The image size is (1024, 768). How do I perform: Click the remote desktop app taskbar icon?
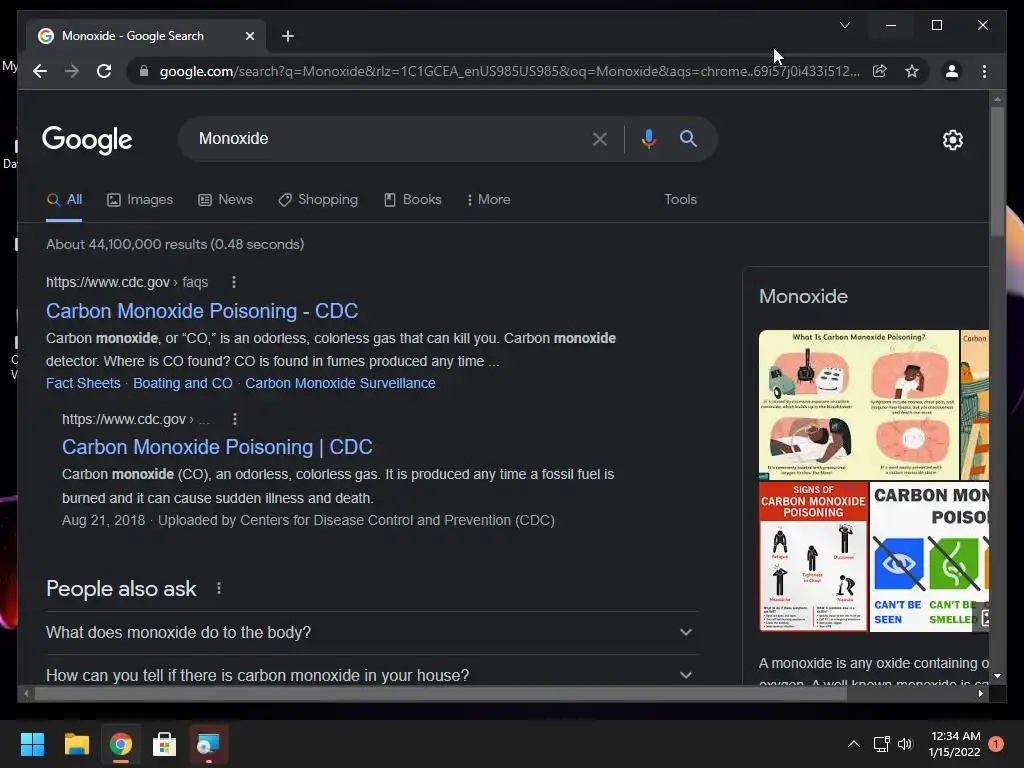pos(209,744)
